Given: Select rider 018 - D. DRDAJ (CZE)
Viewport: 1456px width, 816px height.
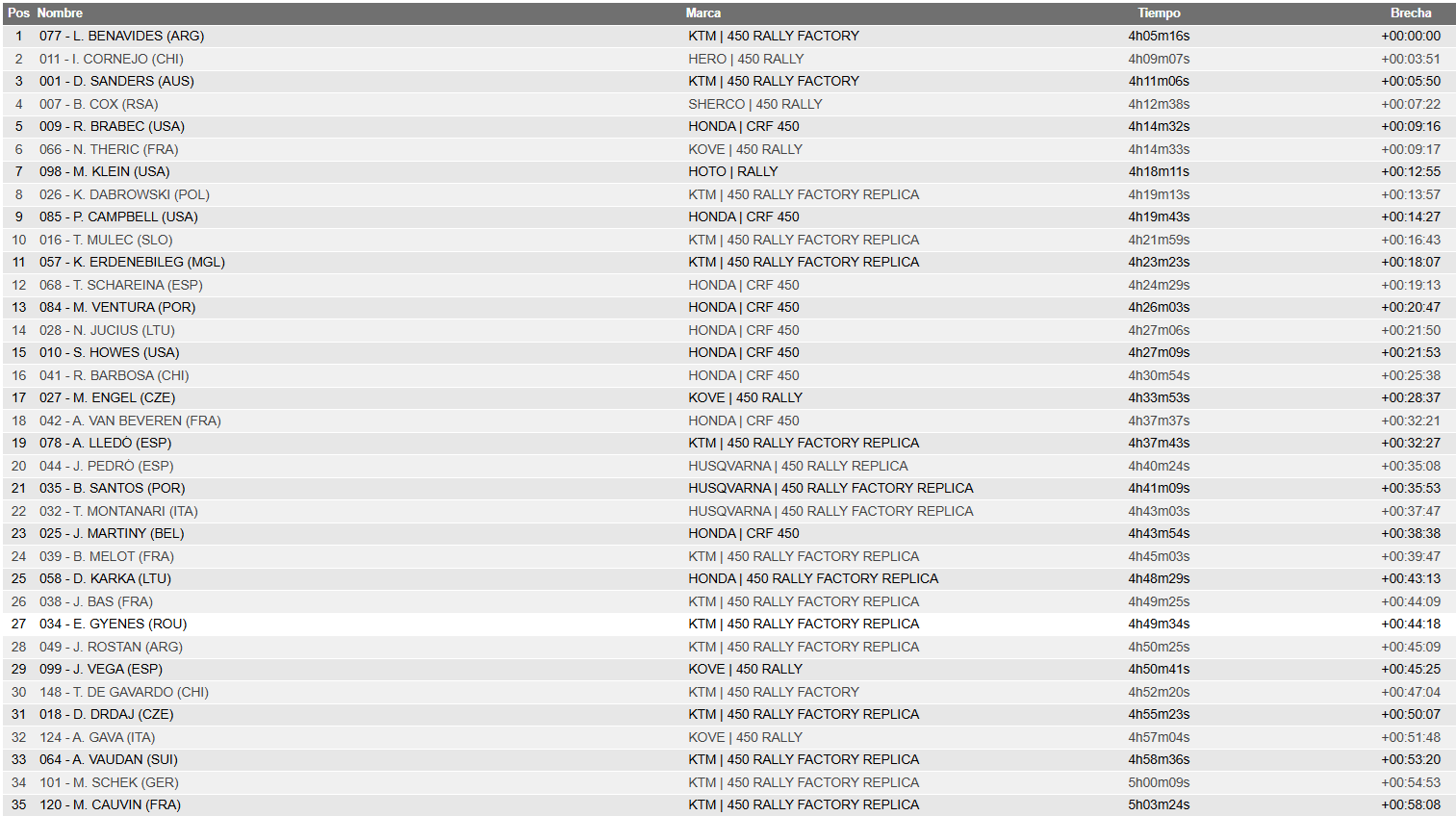Looking at the screenshot, I should coord(107,714).
